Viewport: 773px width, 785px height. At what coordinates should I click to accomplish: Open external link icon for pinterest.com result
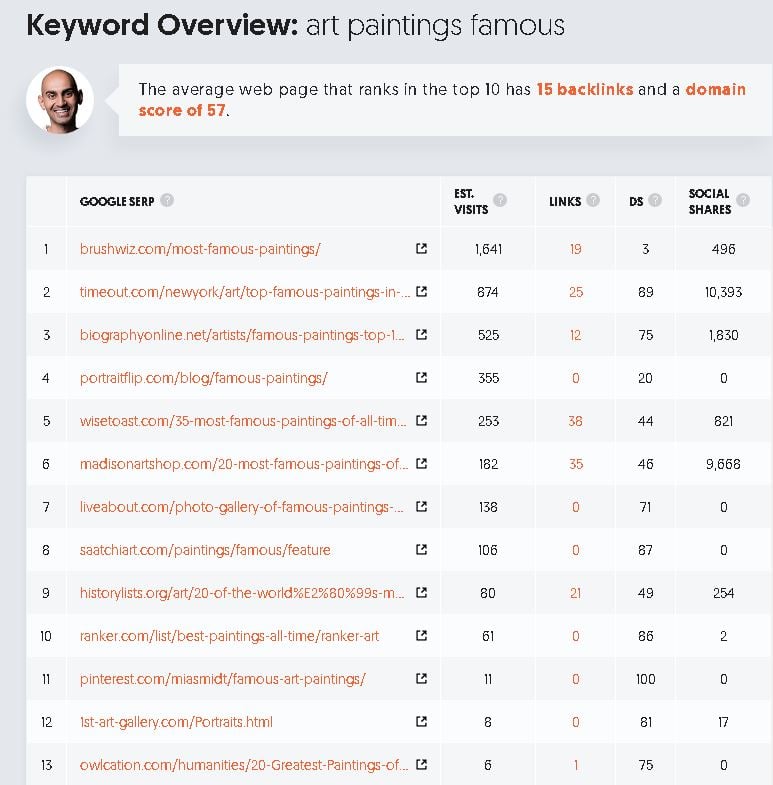(422, 678)
